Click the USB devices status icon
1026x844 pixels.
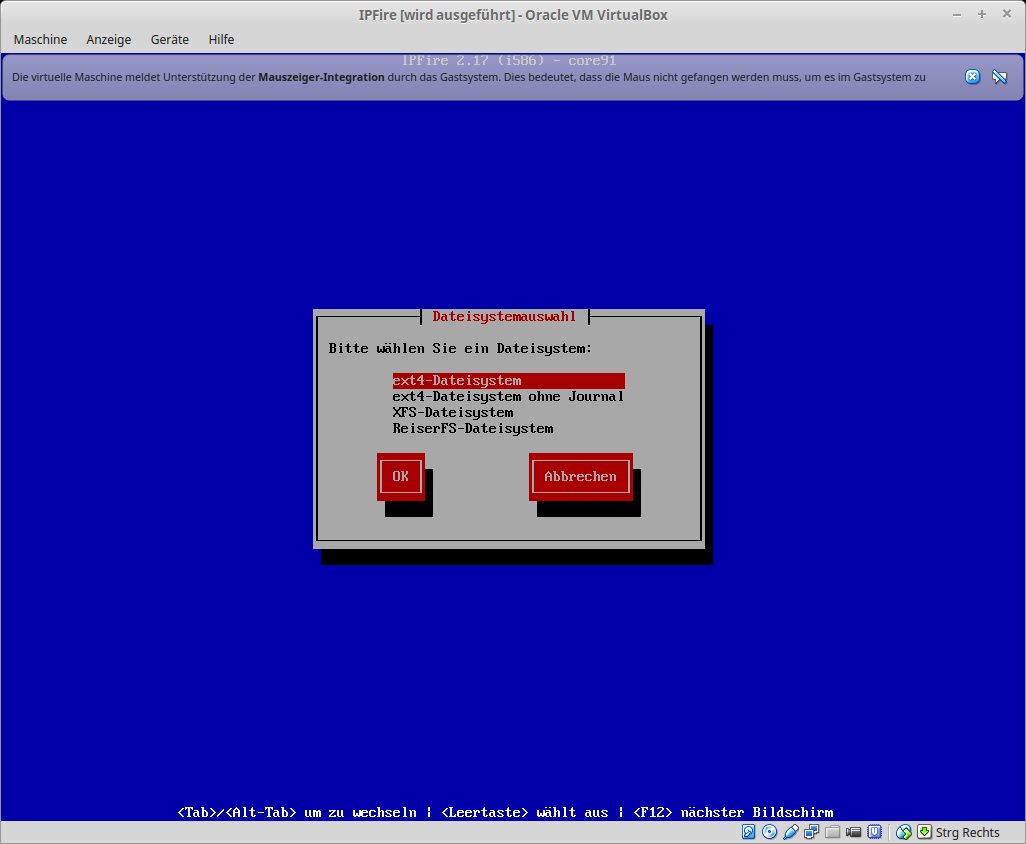point(790,832)
